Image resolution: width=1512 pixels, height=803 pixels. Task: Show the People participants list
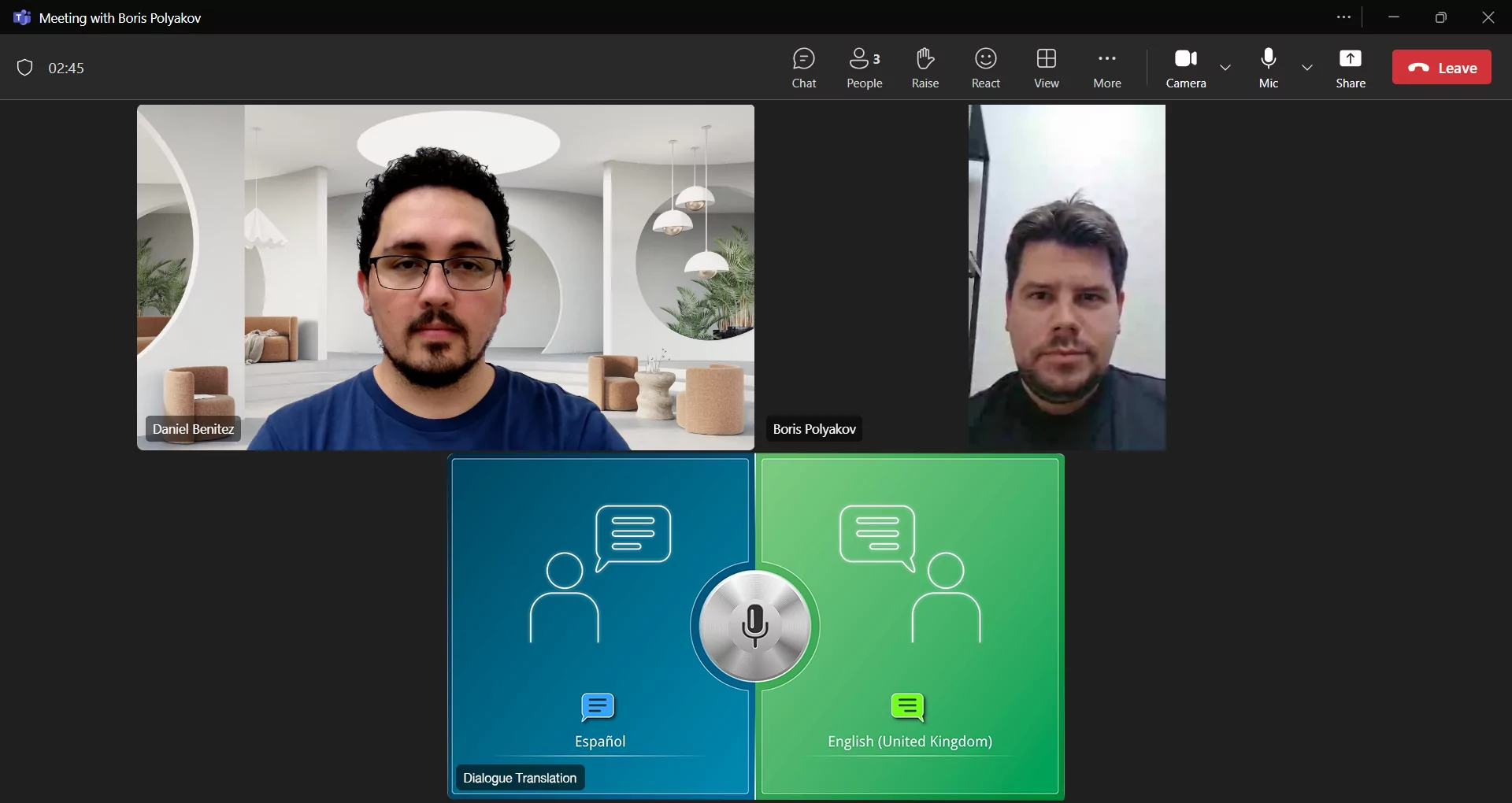tap(864, 68)
